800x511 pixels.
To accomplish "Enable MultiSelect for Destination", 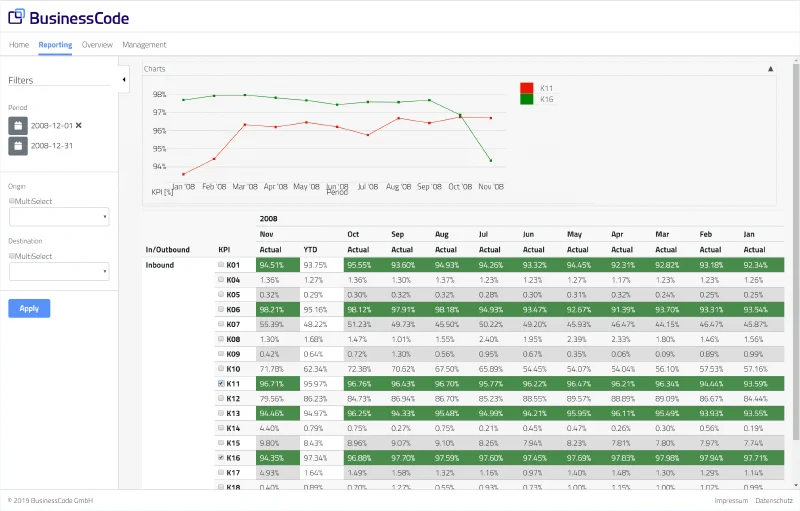I will click(11, 256).
